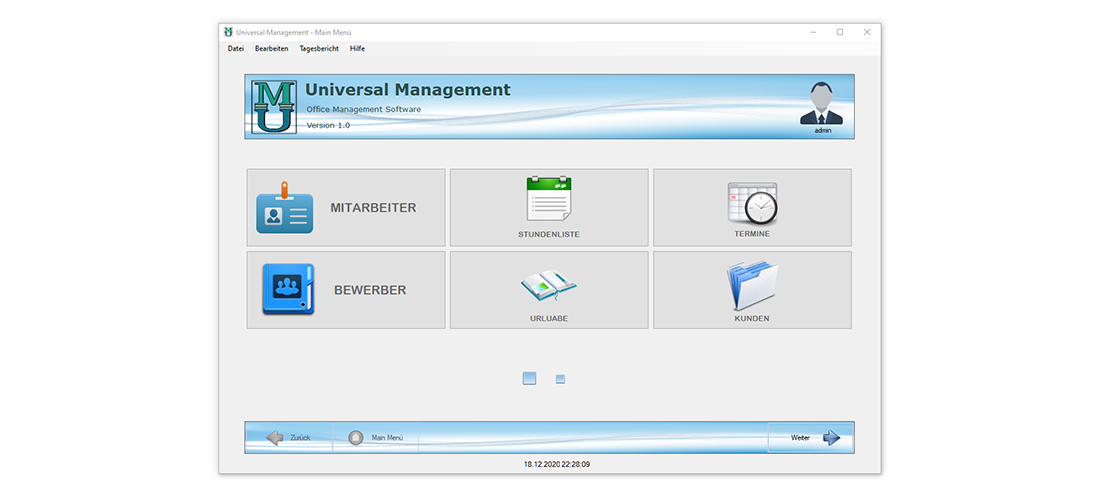The image size is (1100, 500).
Task: Open the Bearbeiten menu
Action: (271, 49)
